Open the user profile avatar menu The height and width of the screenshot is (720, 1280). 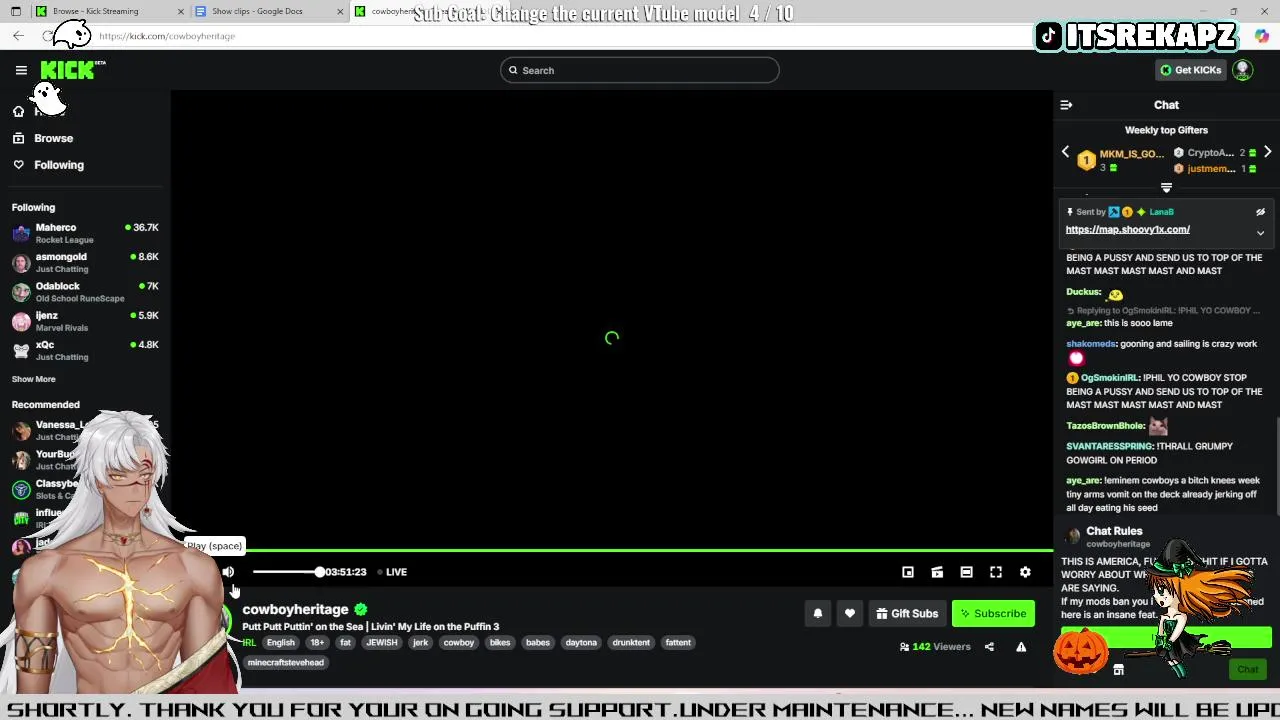1243,70
